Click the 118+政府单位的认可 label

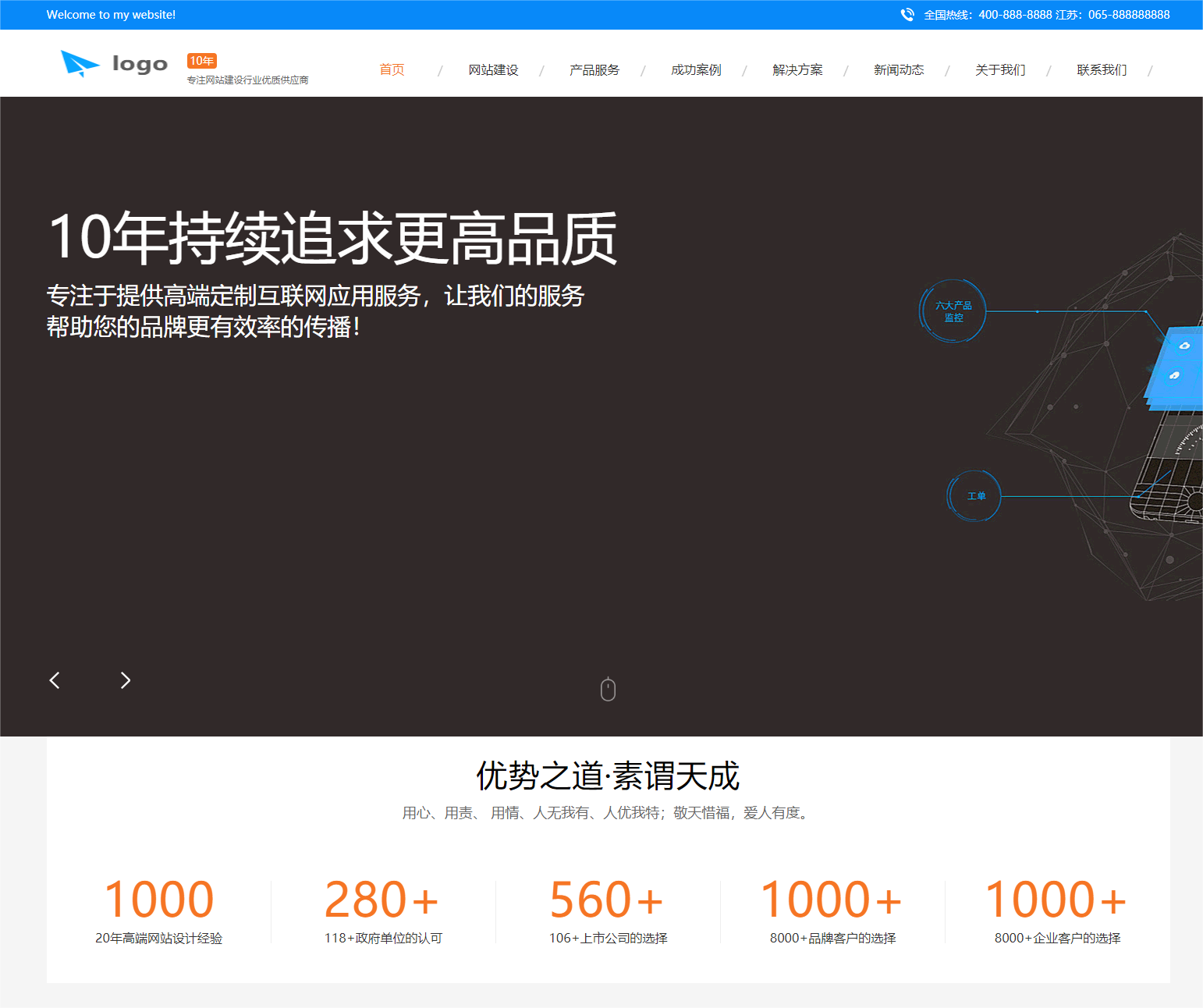[x=383, y=938]
